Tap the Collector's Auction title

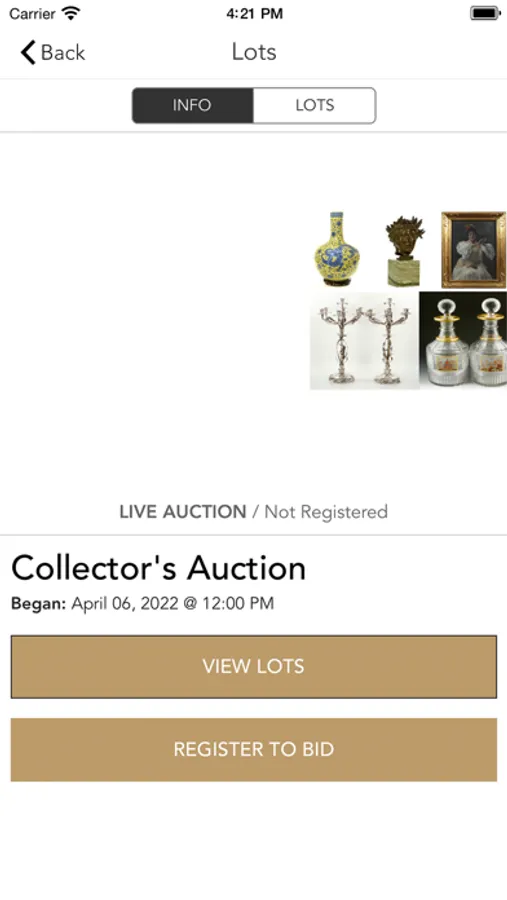pyautogui.click(x=158, y=568)
